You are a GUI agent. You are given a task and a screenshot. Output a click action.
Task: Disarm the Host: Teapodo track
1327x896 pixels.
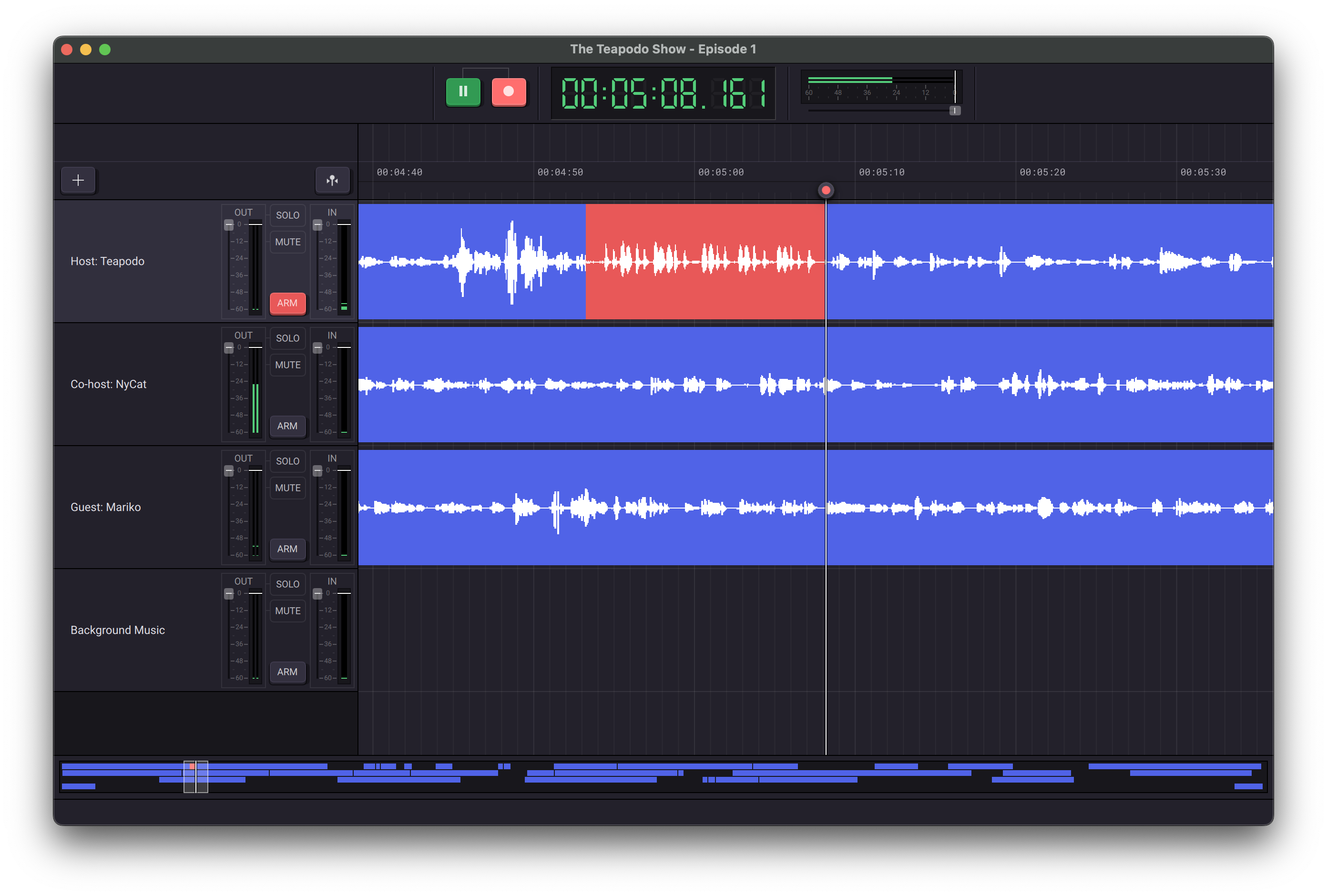(x=287, y=303)
